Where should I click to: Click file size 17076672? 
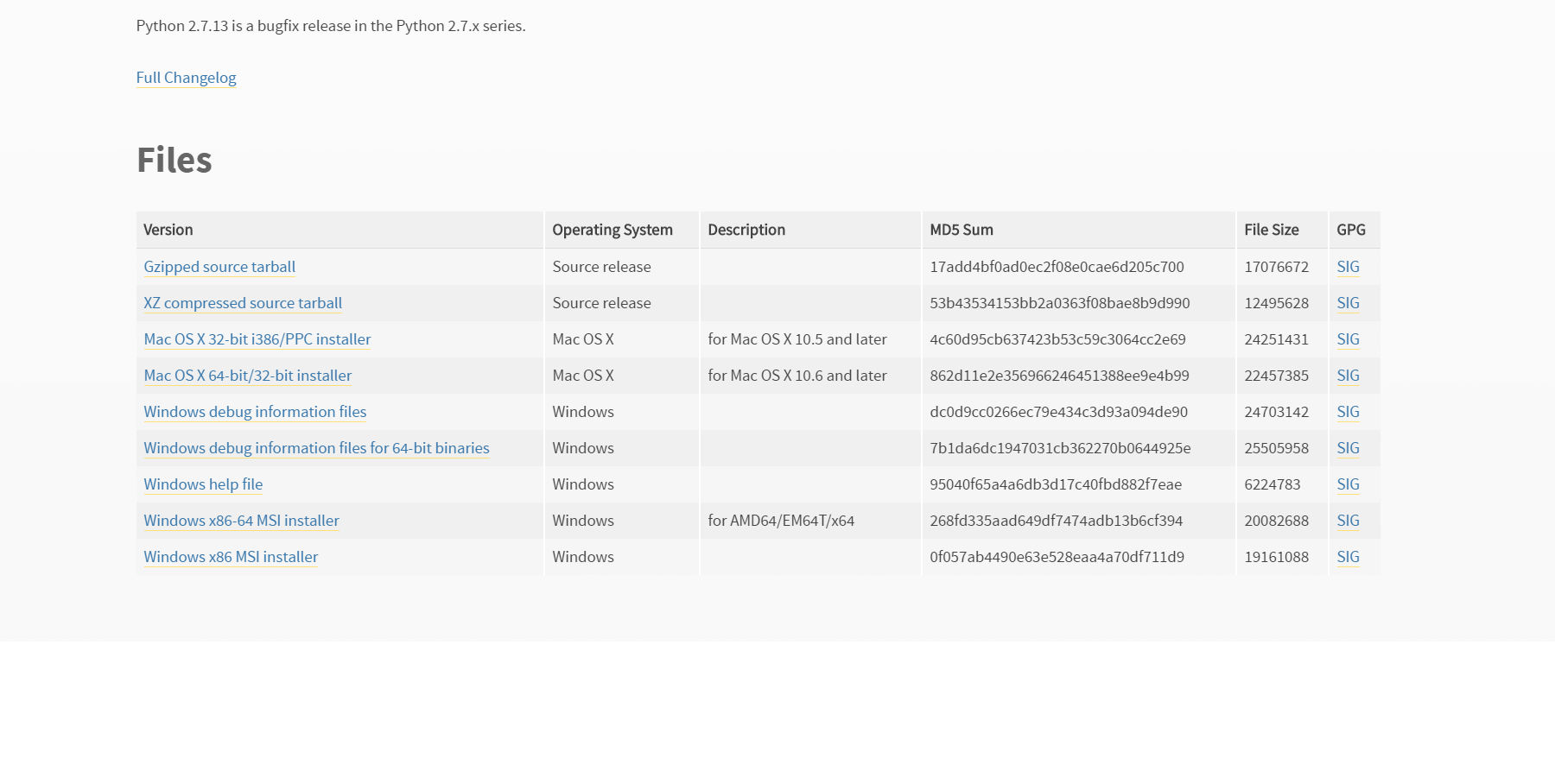point(1276,267)
